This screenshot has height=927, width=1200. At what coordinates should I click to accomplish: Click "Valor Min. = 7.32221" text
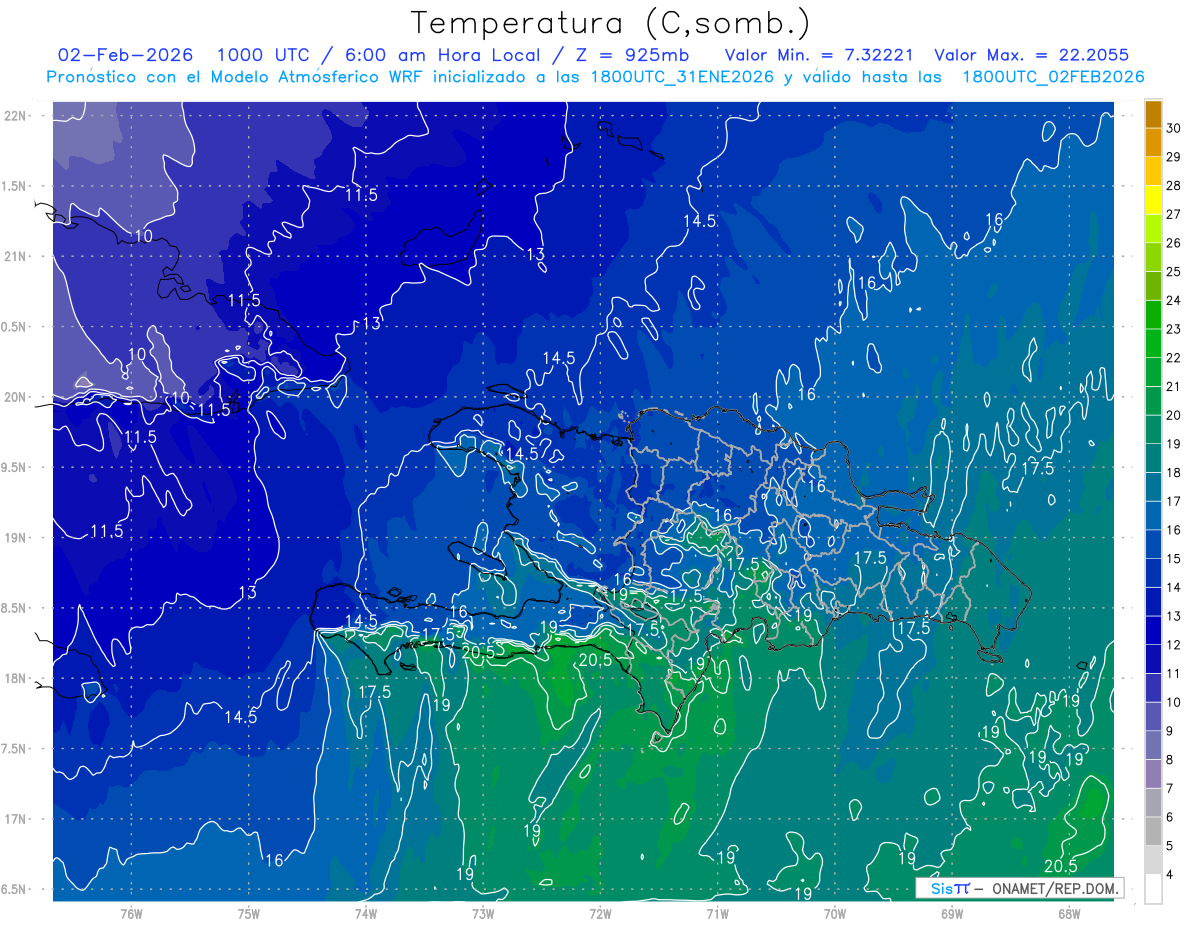(x=817, y=55)
